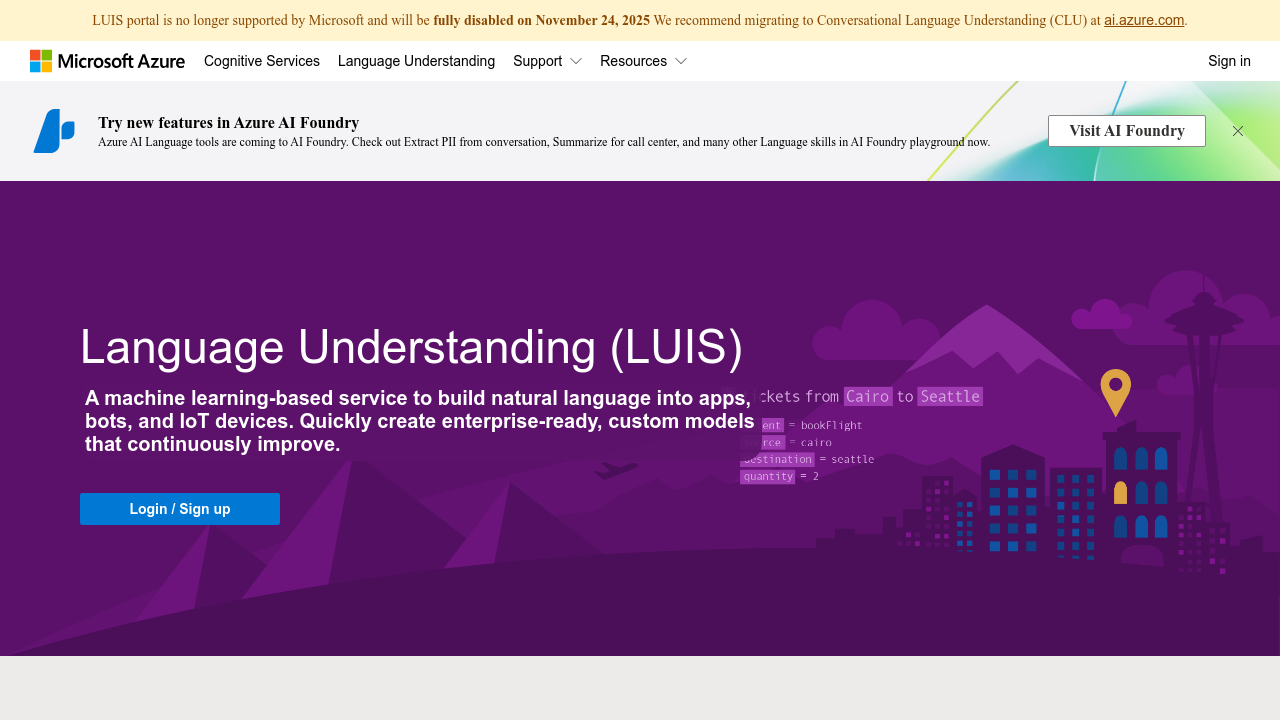This screenshot has width=1280, height=720.
Task: Click the four-square Microsoft icon
Action: coord(42,61)
